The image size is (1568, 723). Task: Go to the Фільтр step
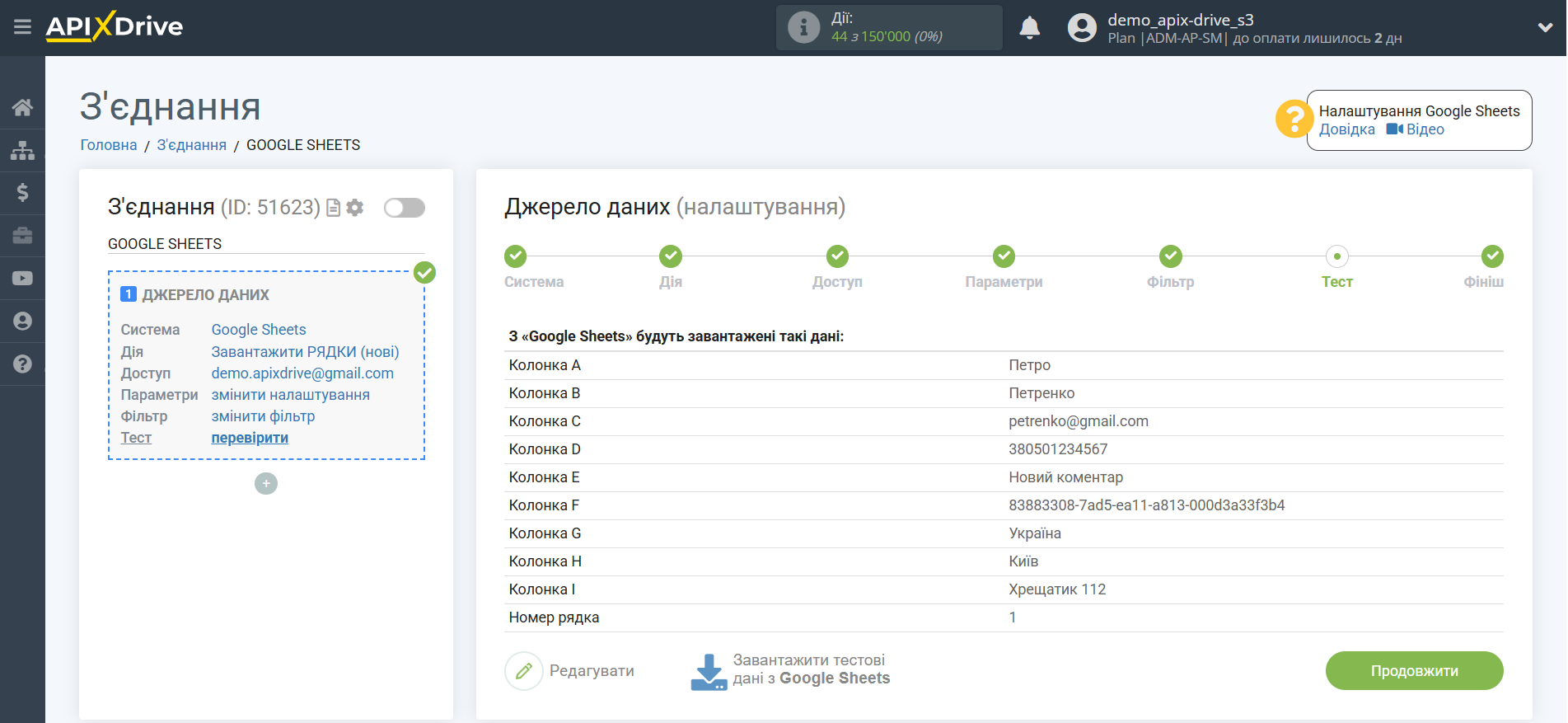(1171, 256)
